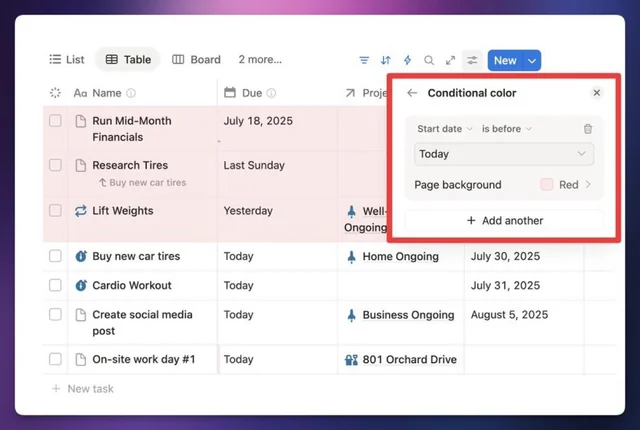Open parent task 'Buy new car tires' sublink
Viewport: 640px width, 430px height.
(142, 182)
